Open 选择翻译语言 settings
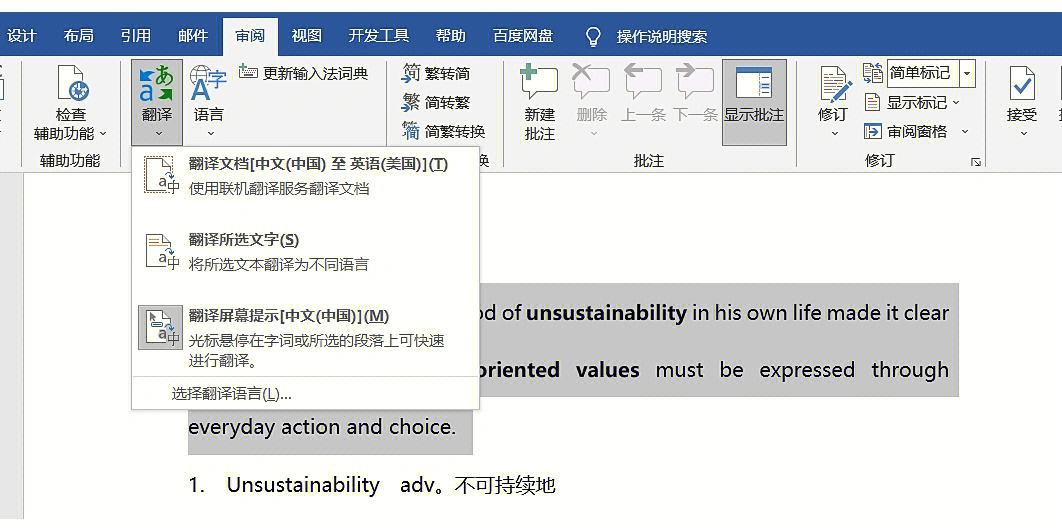Viewport: 1062px width, 531px height. click(x=232, y=394)
